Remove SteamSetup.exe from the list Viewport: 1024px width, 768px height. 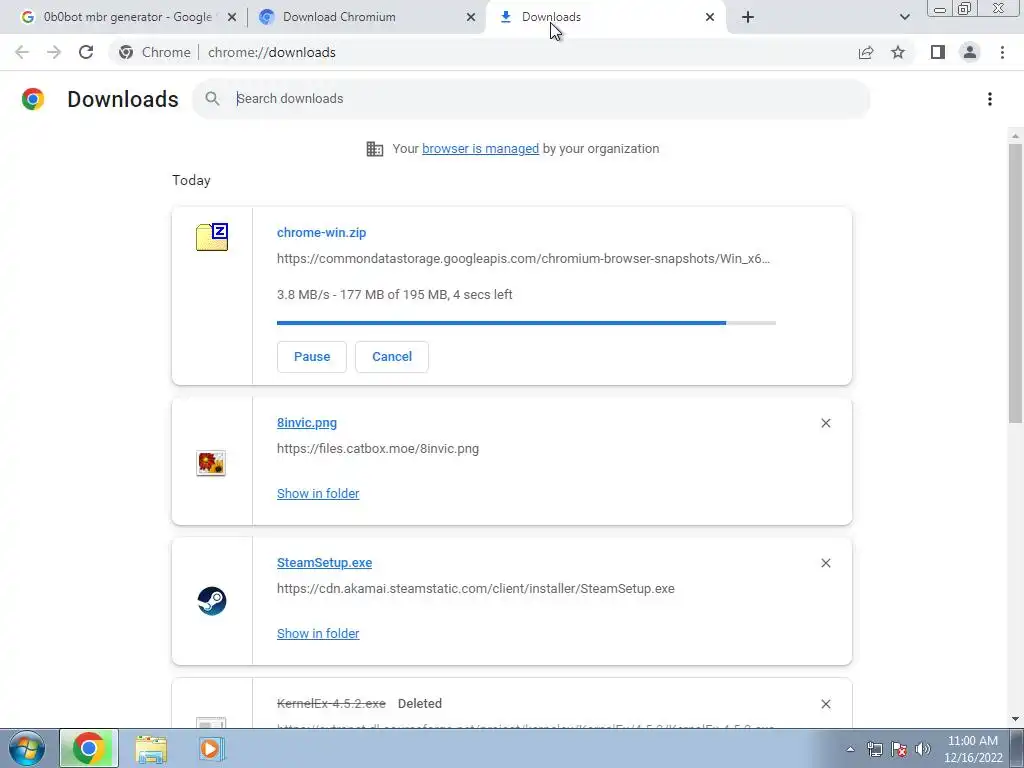tap(825, 563)
